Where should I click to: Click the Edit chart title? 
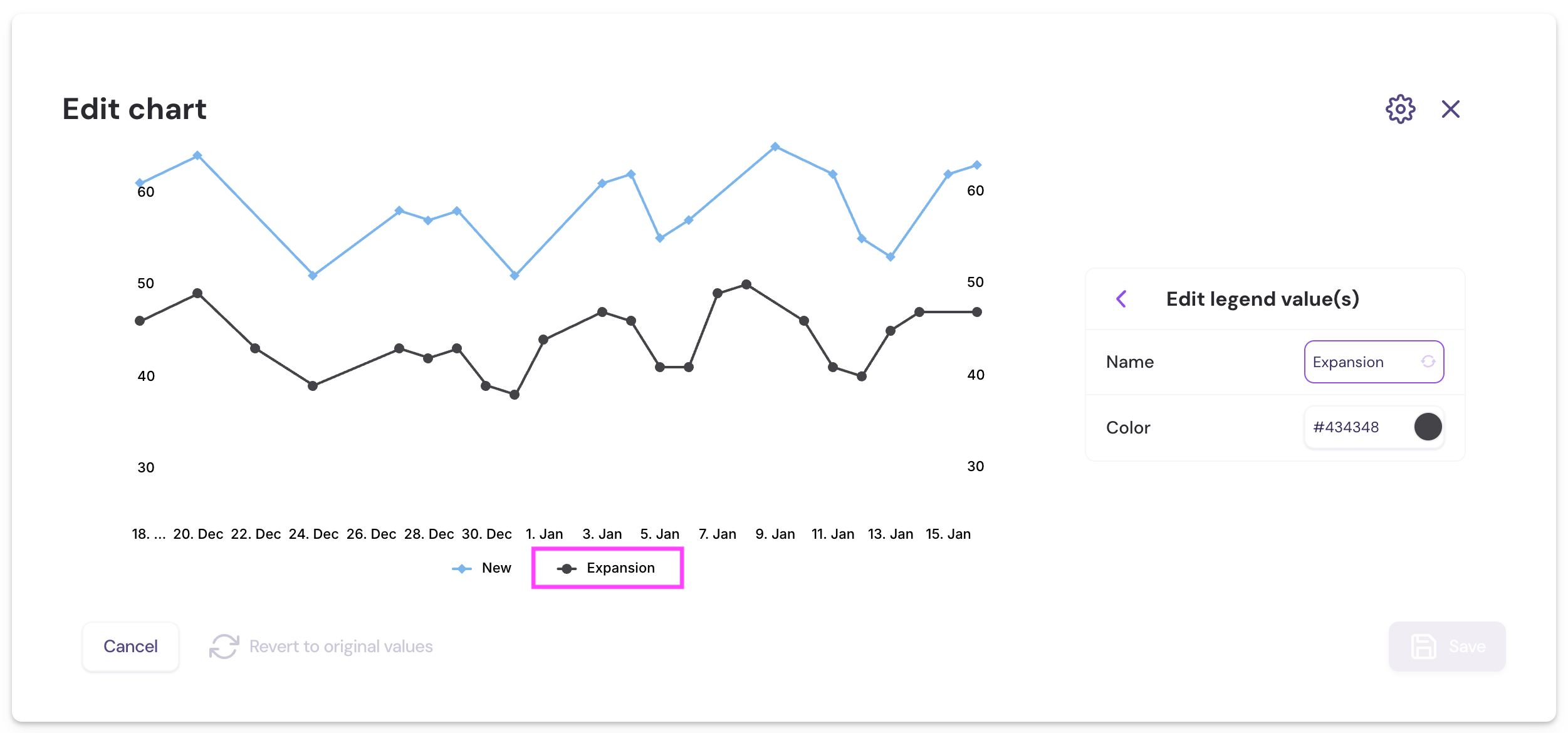134,110
